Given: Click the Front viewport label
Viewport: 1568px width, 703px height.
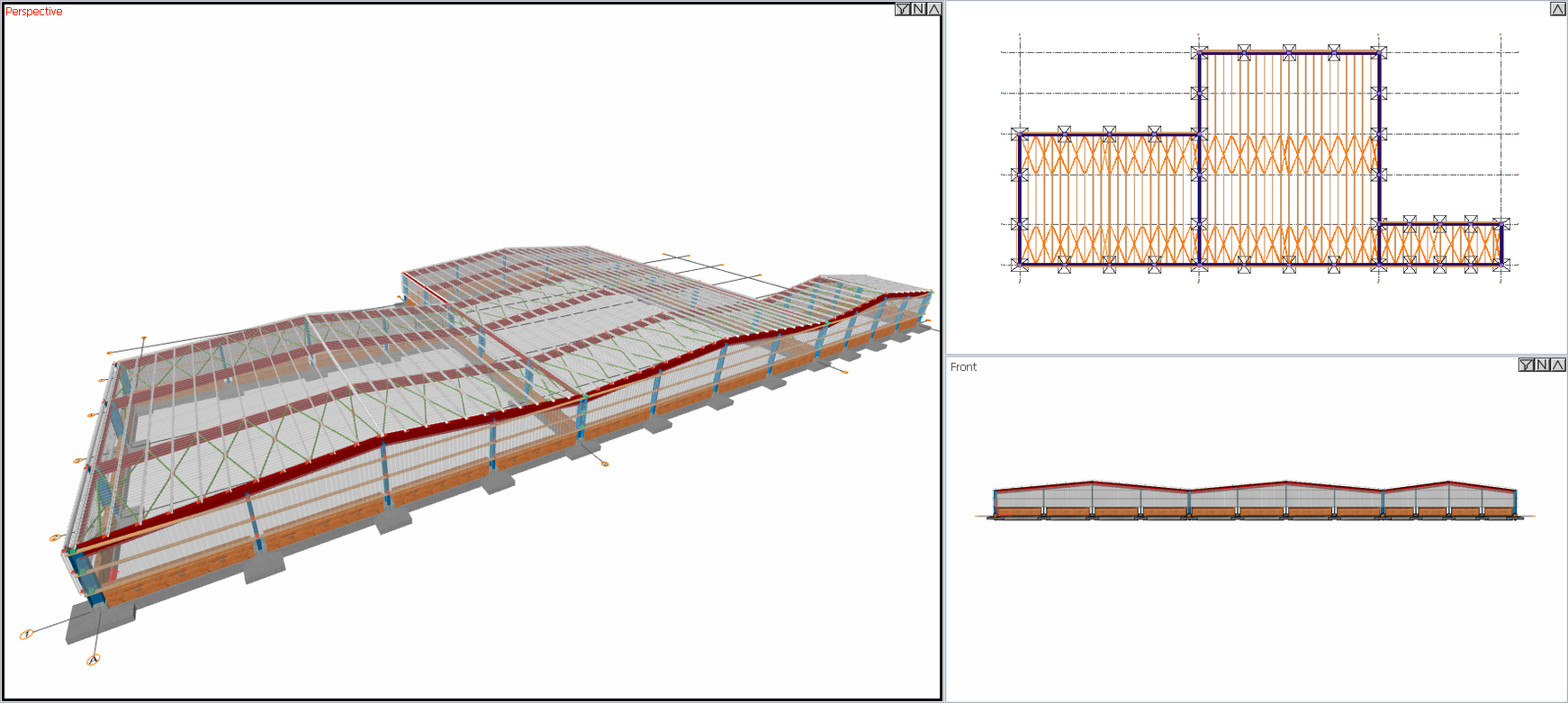Looking at the screenshot, I should click(963, 367).
